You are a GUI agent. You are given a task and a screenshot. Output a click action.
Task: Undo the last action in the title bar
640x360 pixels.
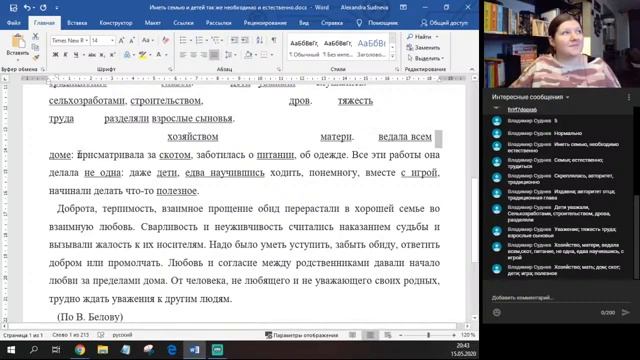coord(27,7)
